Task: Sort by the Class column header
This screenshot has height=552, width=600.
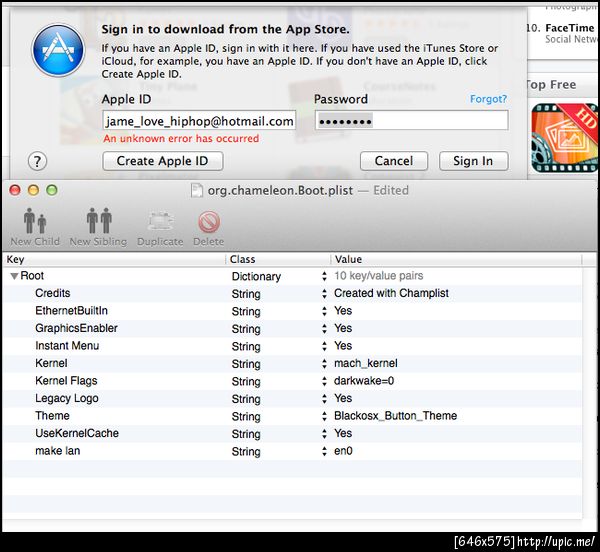Action: 278,259
